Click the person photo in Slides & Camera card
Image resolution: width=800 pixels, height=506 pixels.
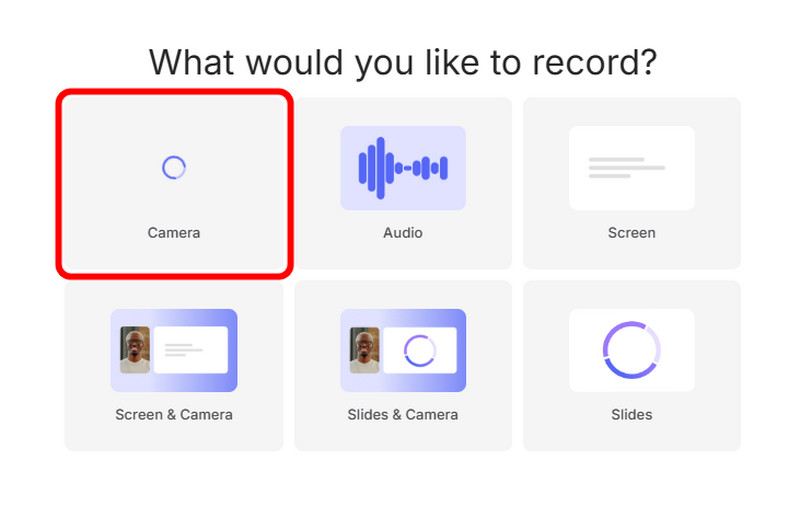364,350
